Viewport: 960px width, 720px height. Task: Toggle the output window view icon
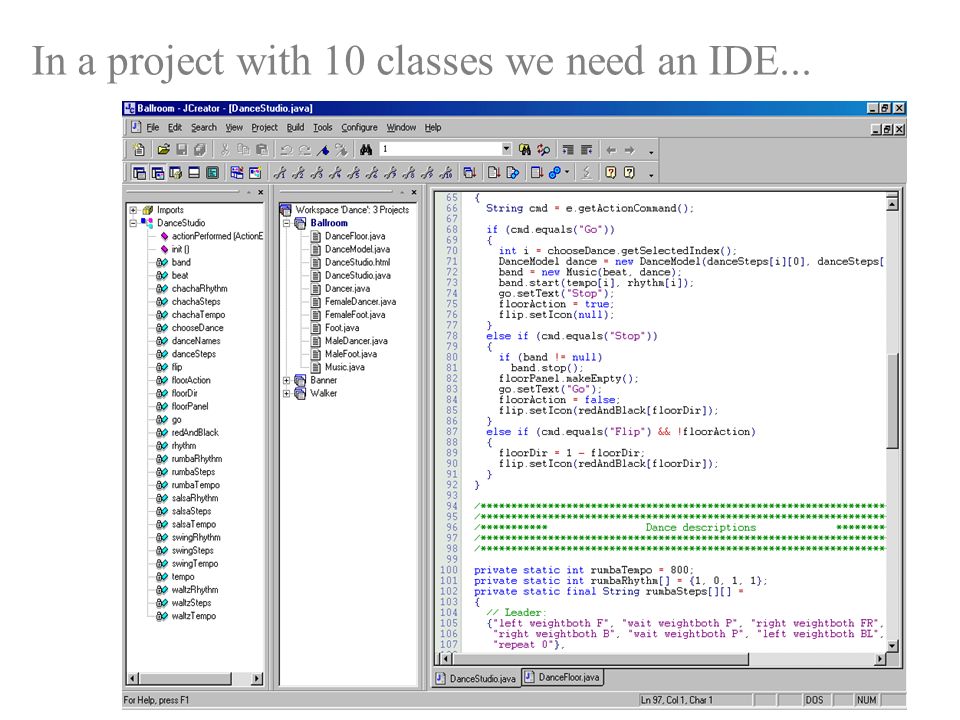click(194, 173)
